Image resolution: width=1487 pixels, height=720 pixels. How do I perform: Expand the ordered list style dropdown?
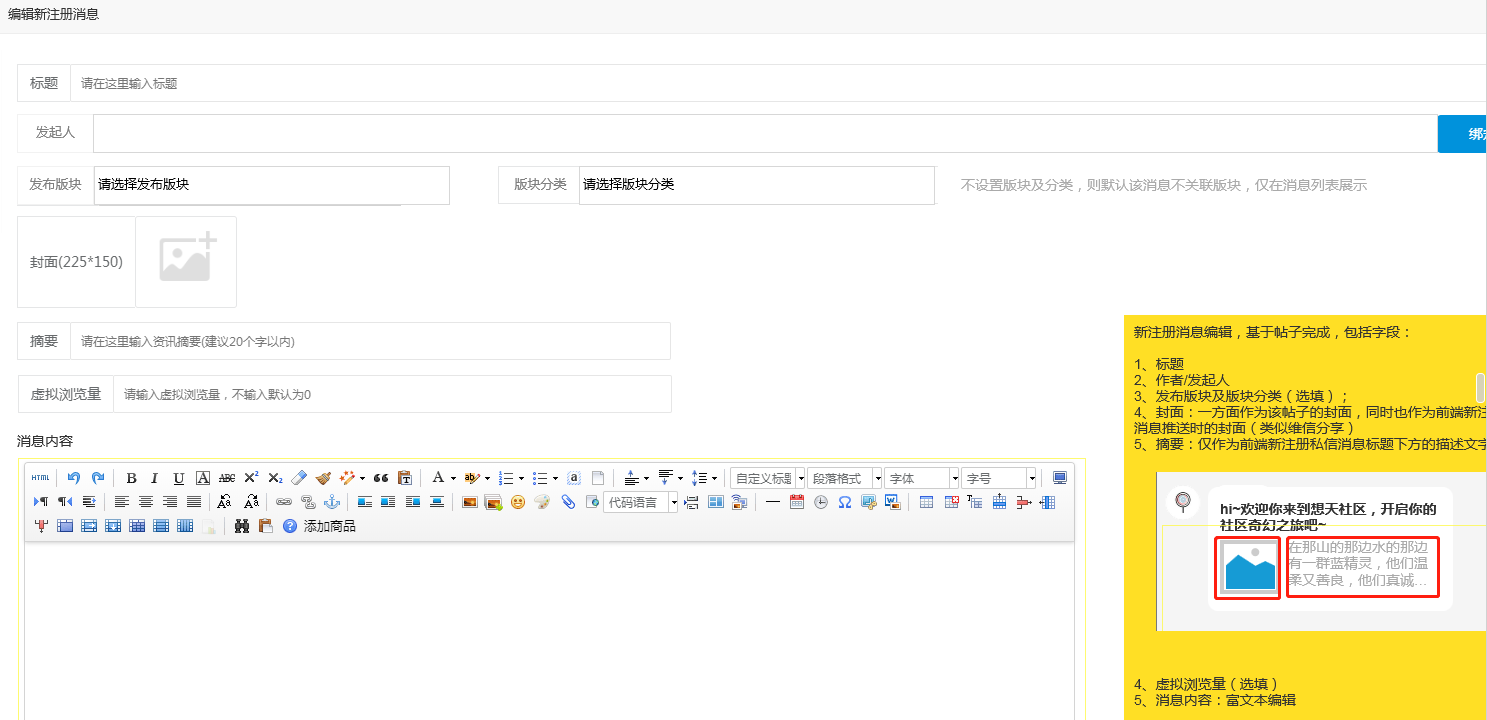[522, 479]
